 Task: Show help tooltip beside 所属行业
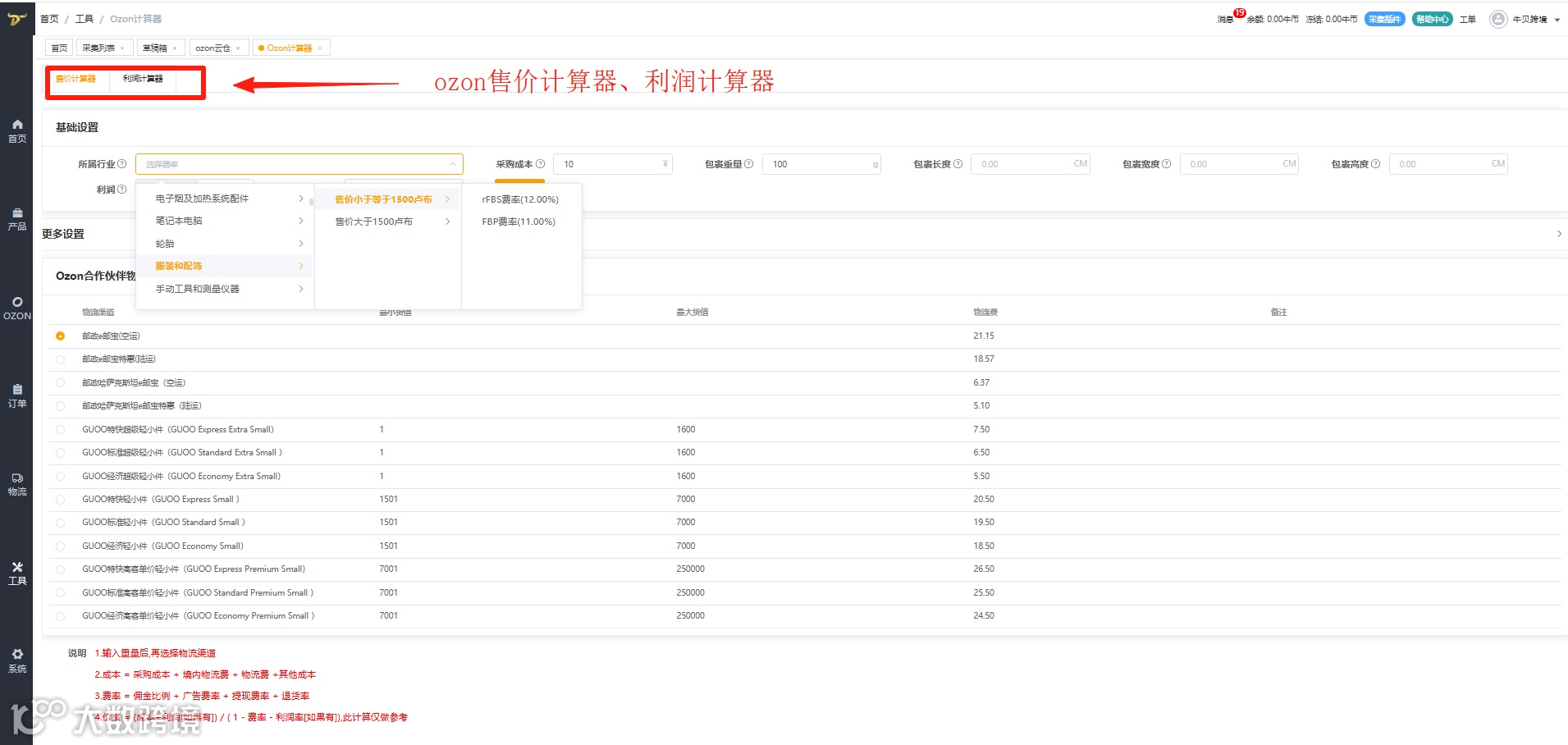(122, 164)
